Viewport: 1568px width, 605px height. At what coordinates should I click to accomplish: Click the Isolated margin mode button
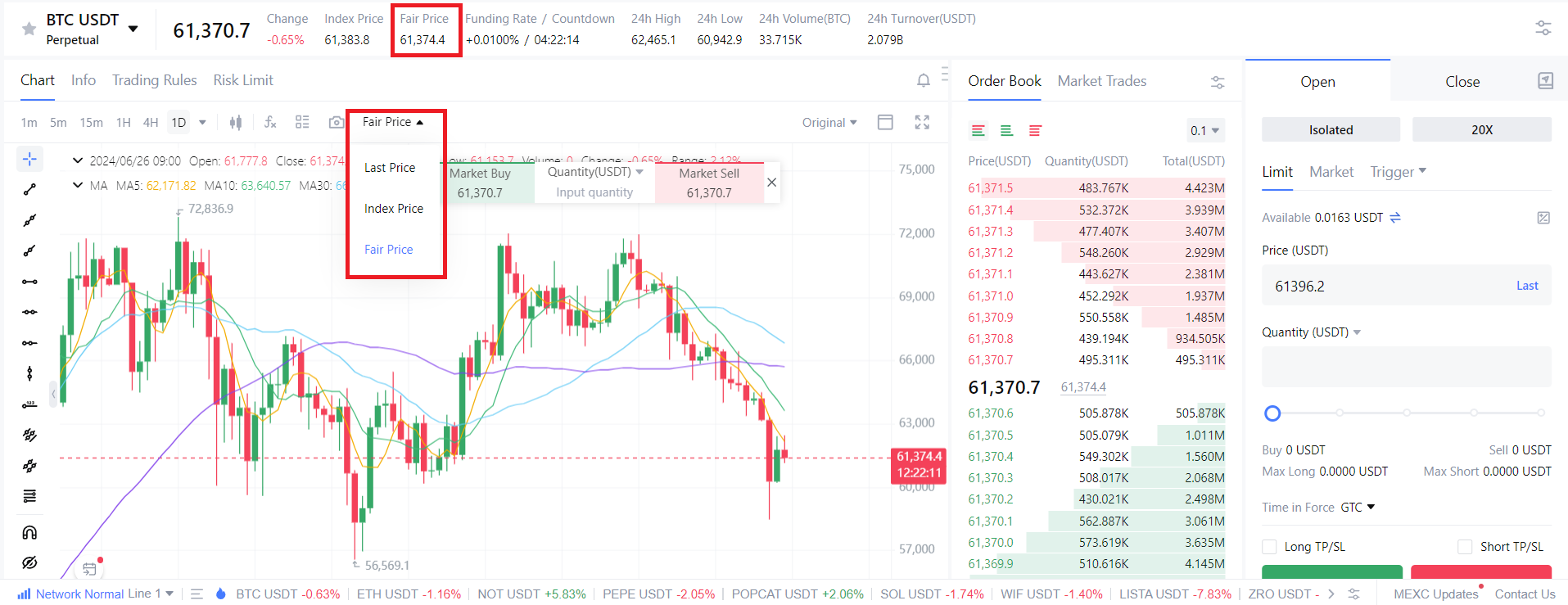click(x=1331, y=129)
